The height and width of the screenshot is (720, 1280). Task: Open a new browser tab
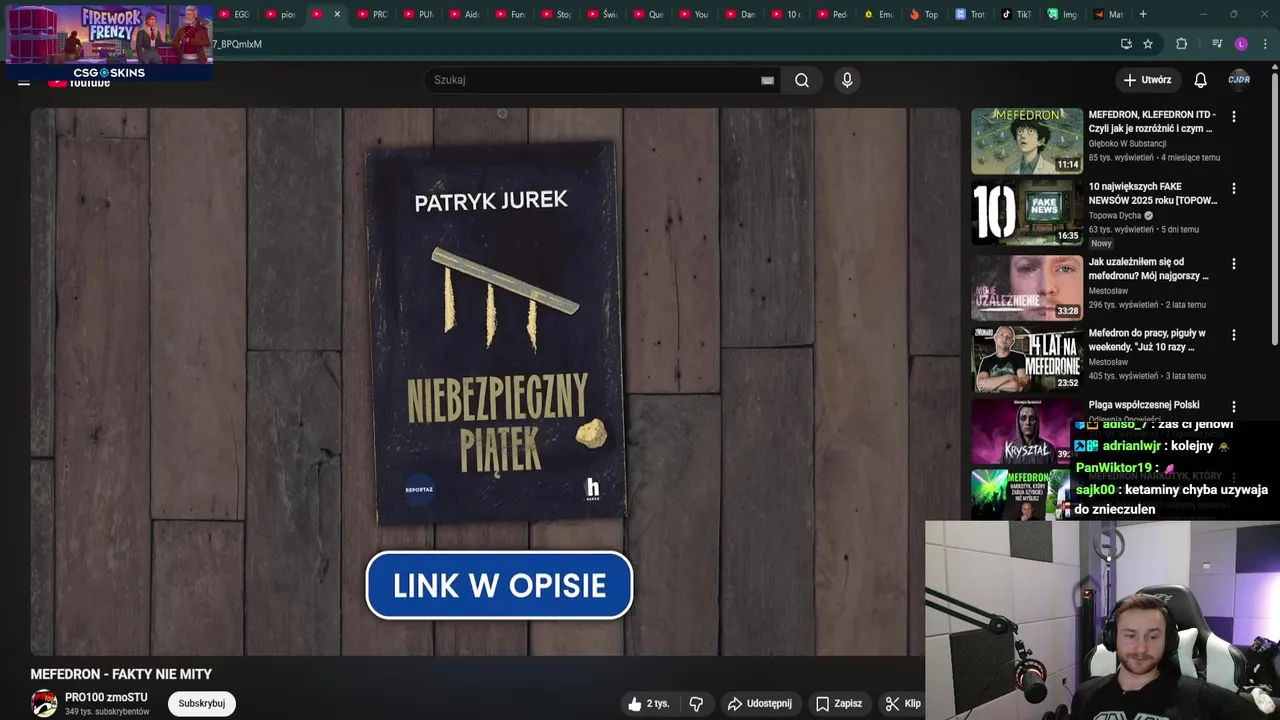1143,14
